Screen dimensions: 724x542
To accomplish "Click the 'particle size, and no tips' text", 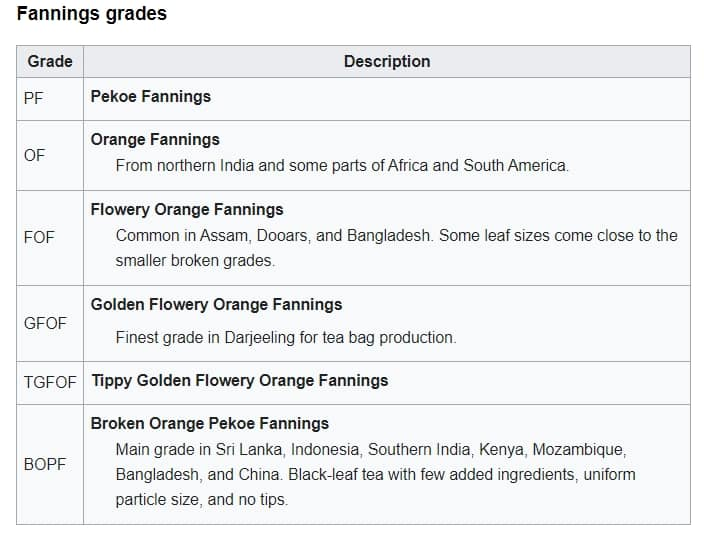I will pyautogui.click(x=202, y=500).
